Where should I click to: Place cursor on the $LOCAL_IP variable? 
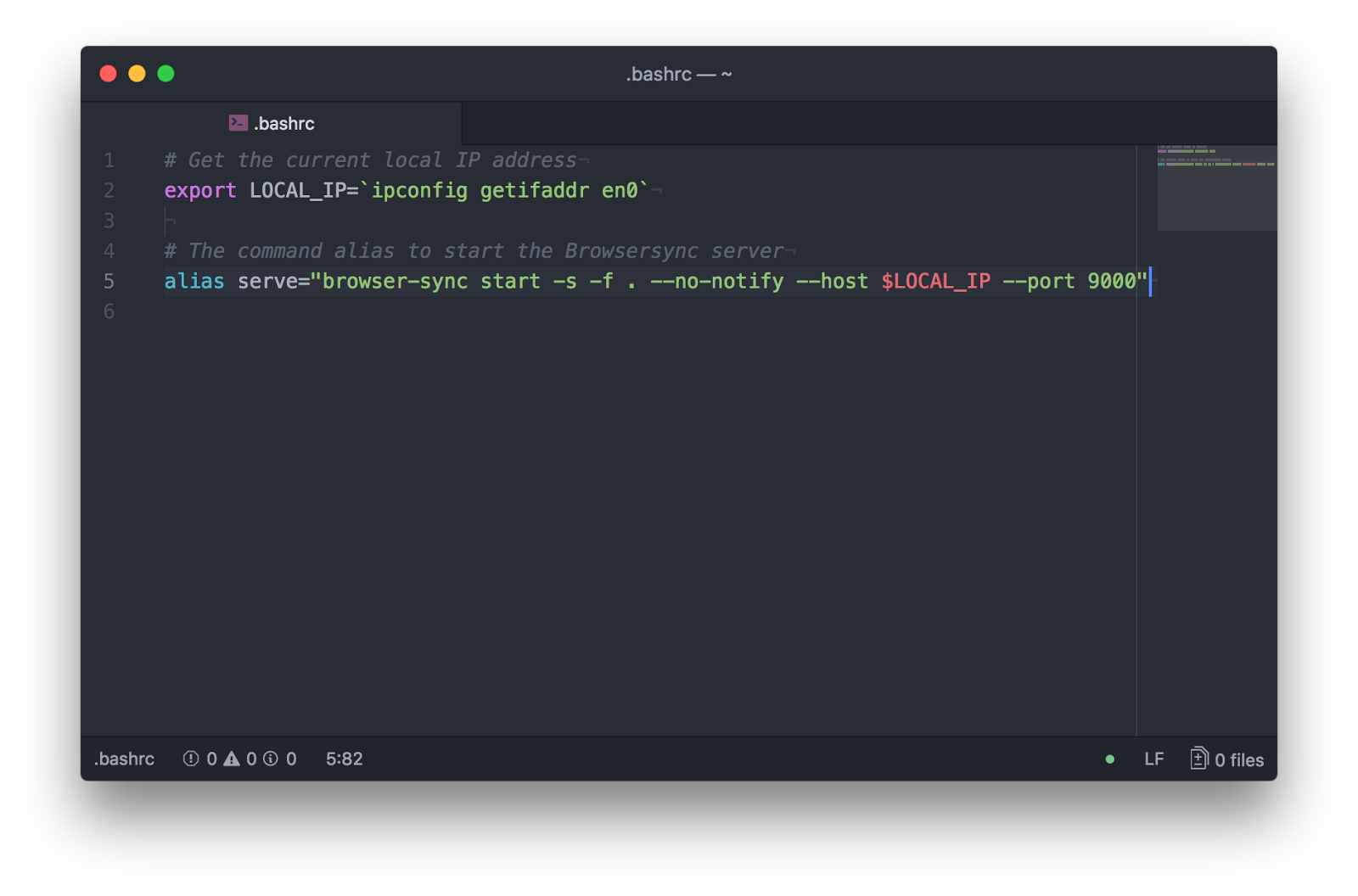pos(934,281)
